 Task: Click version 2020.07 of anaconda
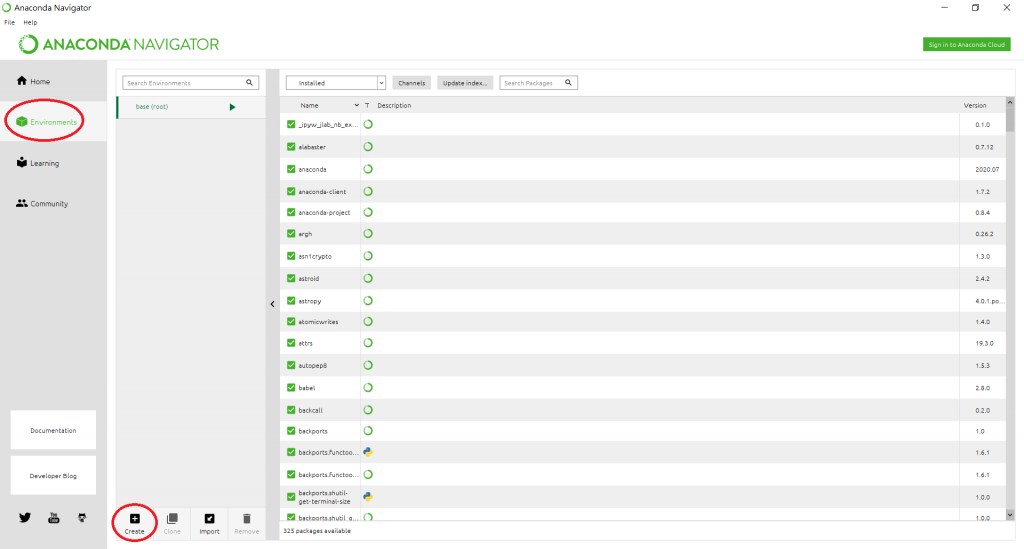987,169
